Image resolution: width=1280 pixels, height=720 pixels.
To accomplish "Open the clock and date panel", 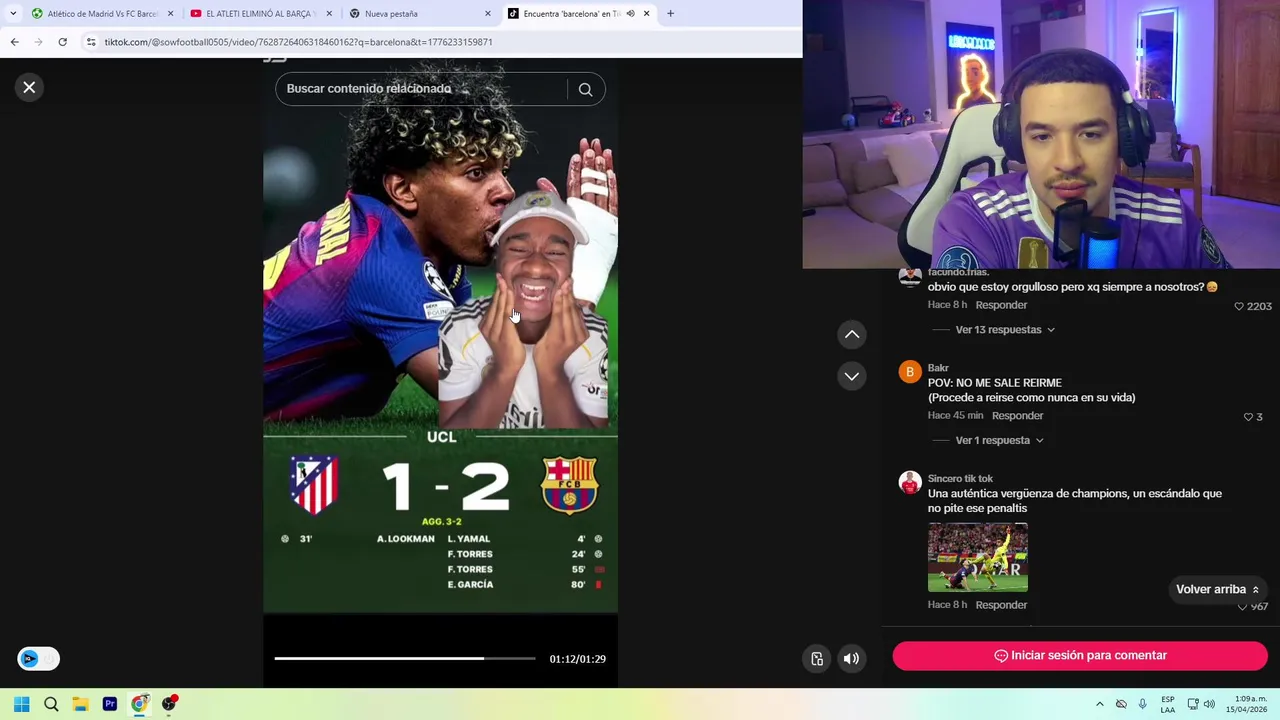I will coord(1246,704).
